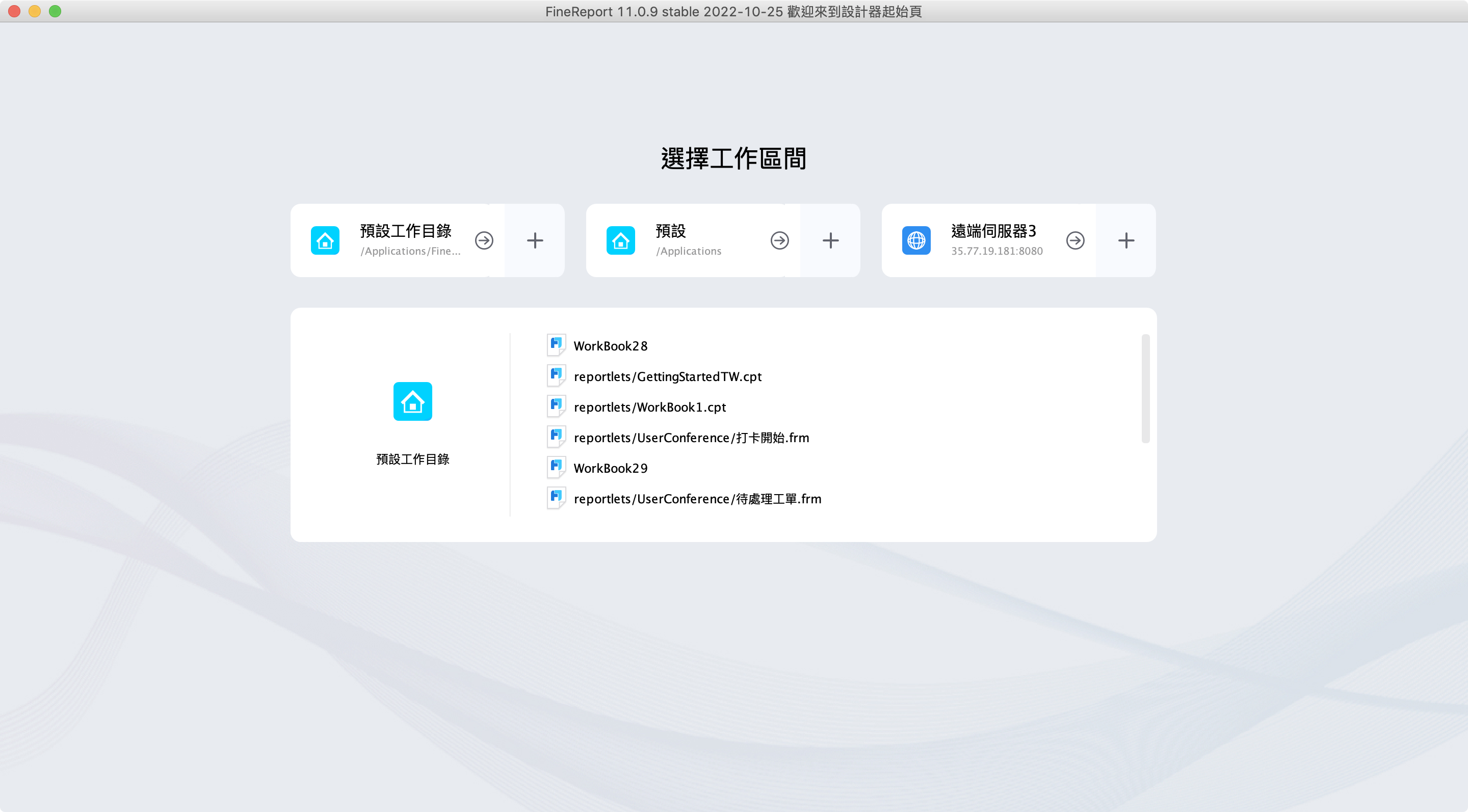Click globe icon of 遠端伺服器3 card
The width and height of the screenshot is (1468, 812).
(916, 240)
